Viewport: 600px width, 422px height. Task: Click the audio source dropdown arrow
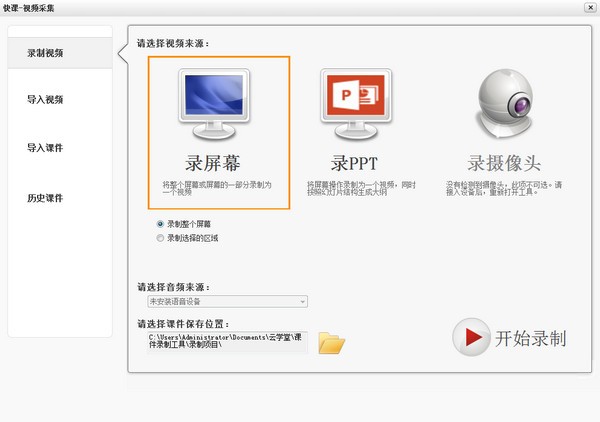pyautogui.click(x=302, y=301)
